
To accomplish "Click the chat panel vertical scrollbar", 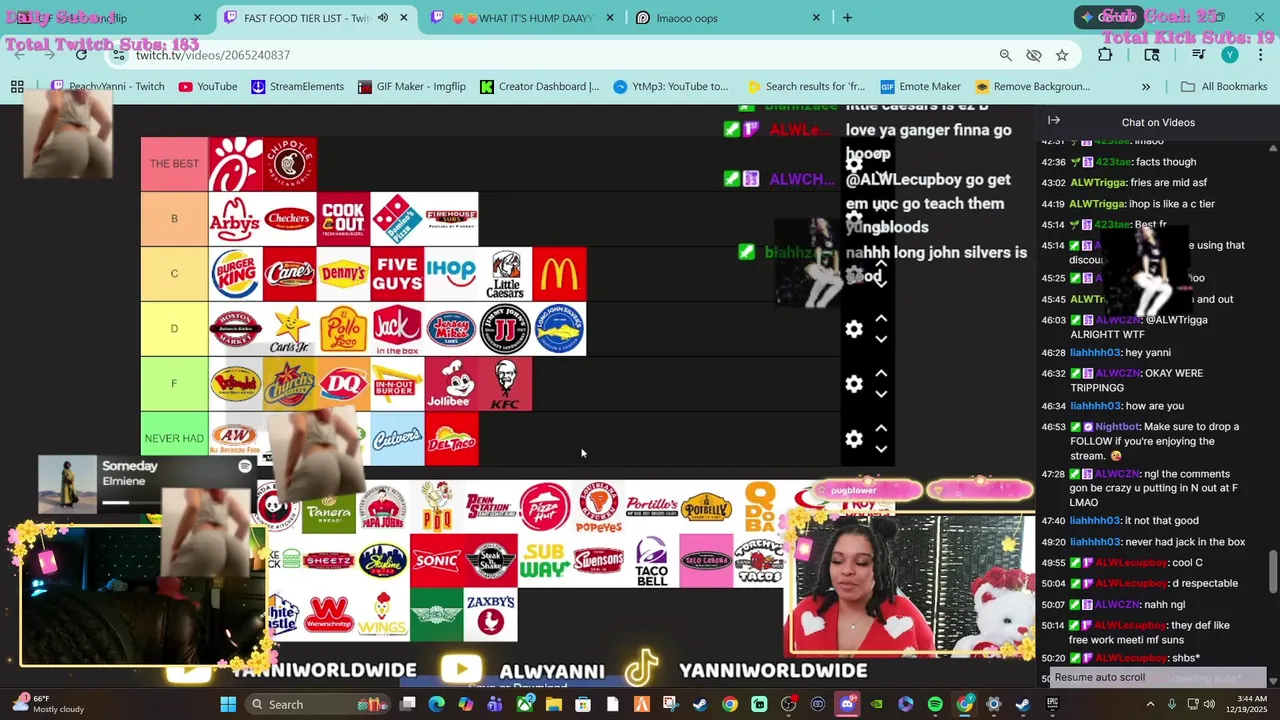I will click(1273, 570).
